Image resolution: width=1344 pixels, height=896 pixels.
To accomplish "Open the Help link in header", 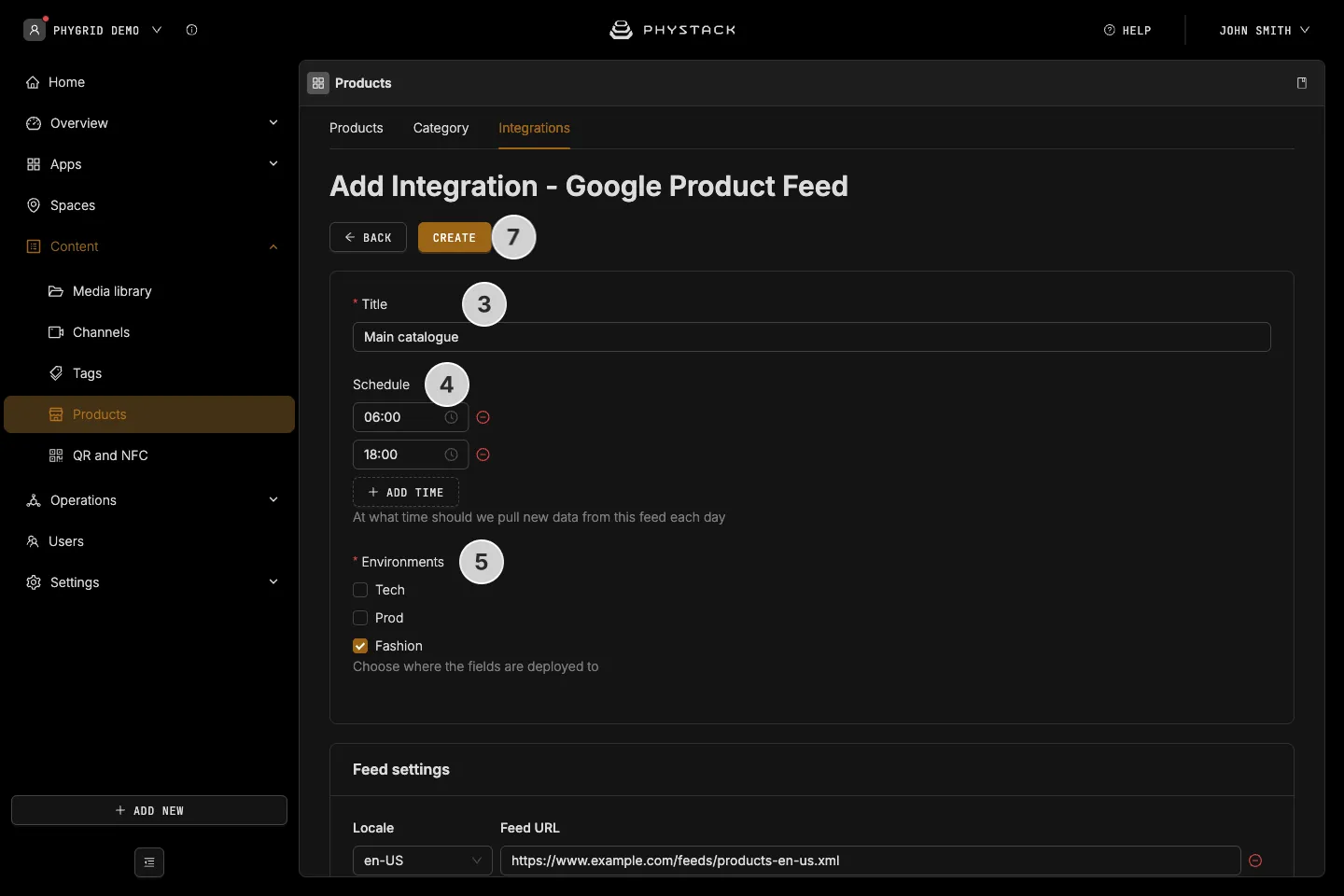I will click(x=1127, y=30).
